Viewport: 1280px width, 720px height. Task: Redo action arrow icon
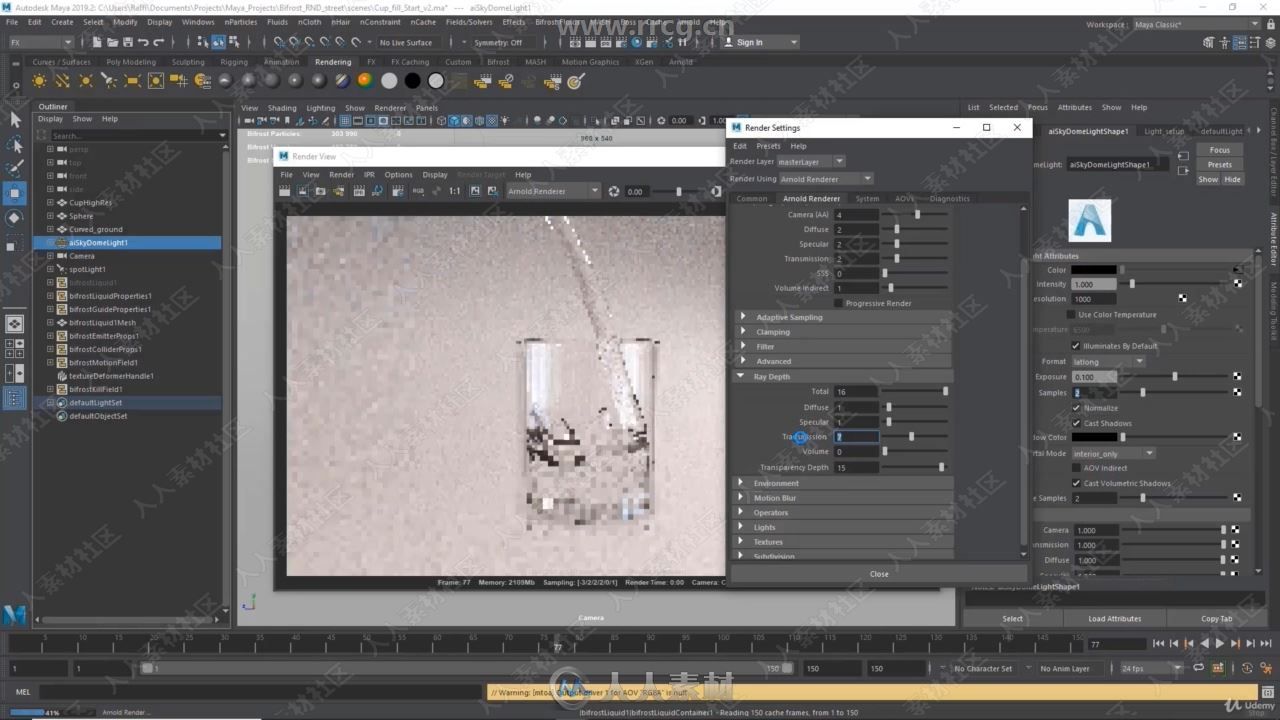(158, 42)
